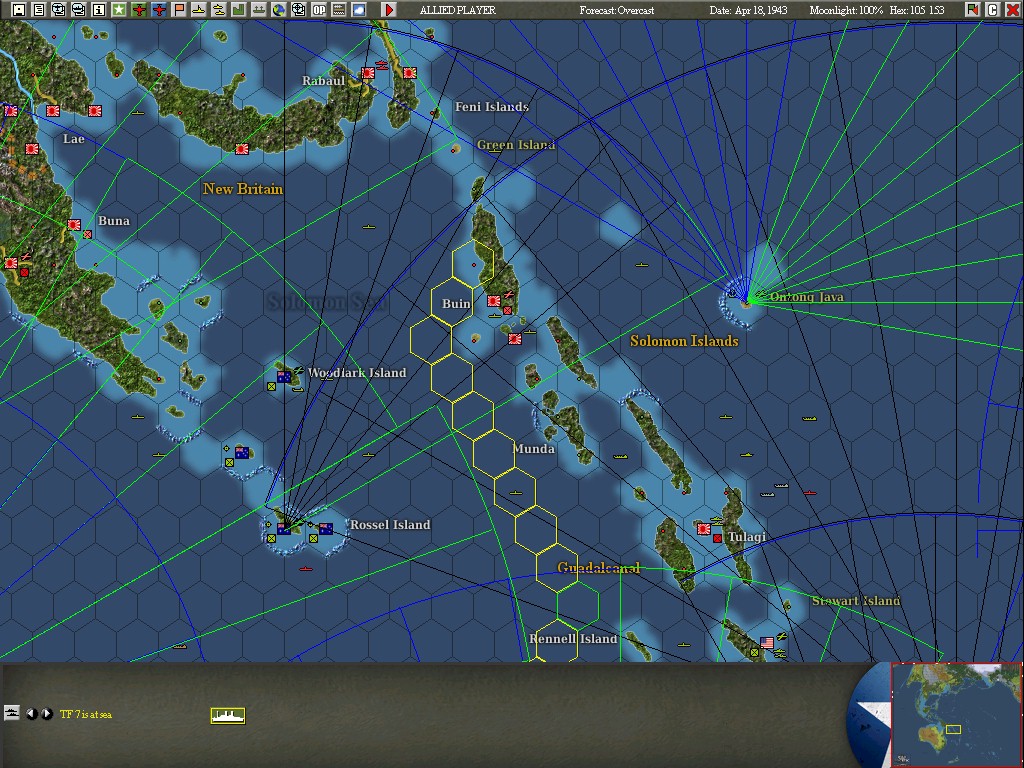Click the red aircraft on blue background icon
The height and width of the screenshot is (768, 1024).
[x=159, y=9]
